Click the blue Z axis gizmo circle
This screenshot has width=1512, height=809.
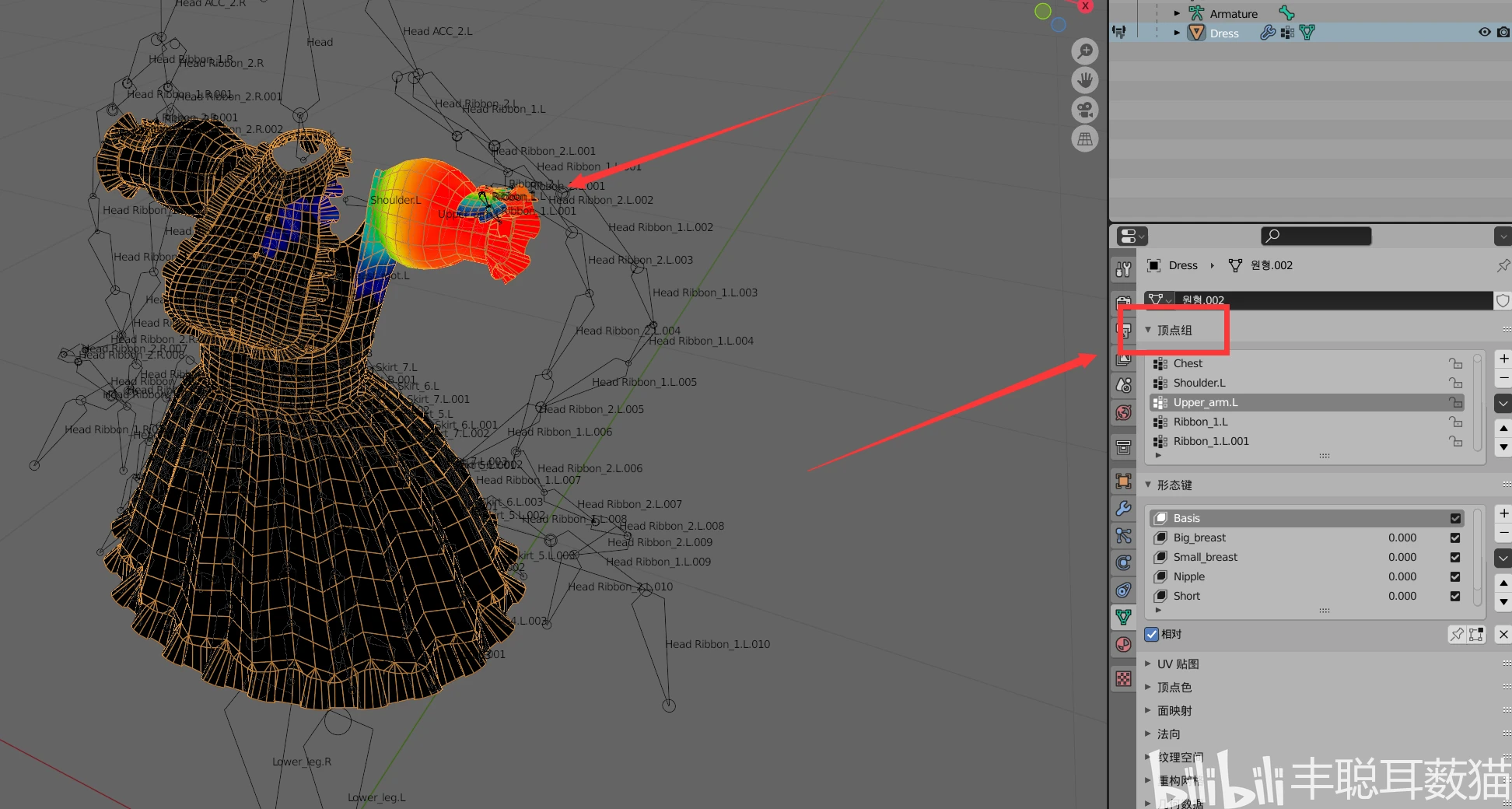1059,25
